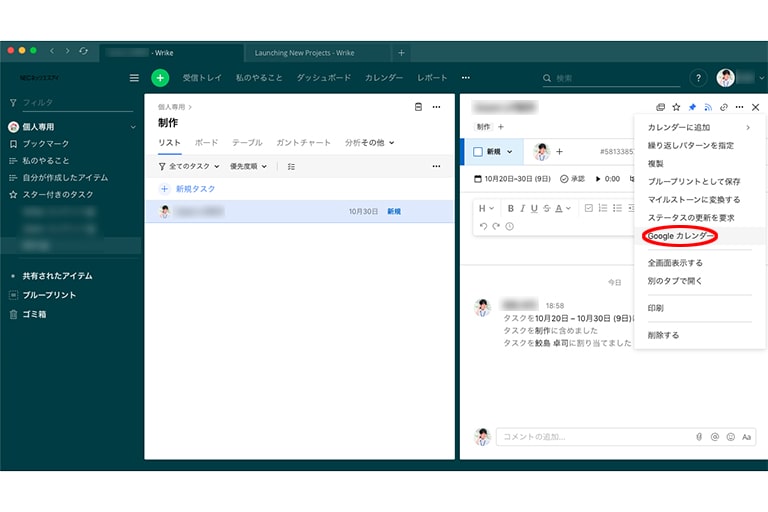
Task: Select Google カレンダー menu item
Action: (x=680, y=236)
